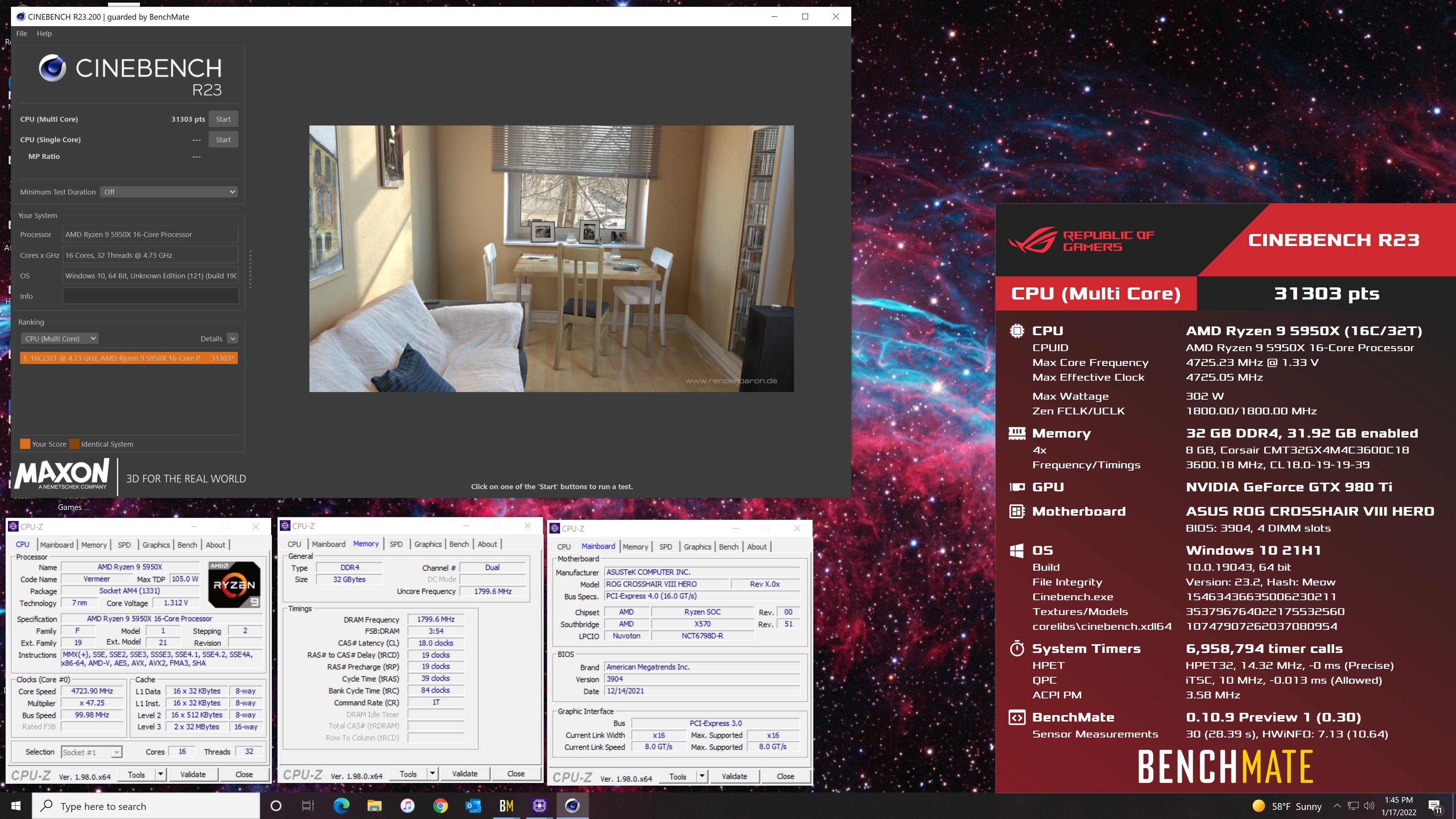Click the Info input field in Cinebench
Viewport: 1456px width, 819px height.
click(x=151, y=296)
